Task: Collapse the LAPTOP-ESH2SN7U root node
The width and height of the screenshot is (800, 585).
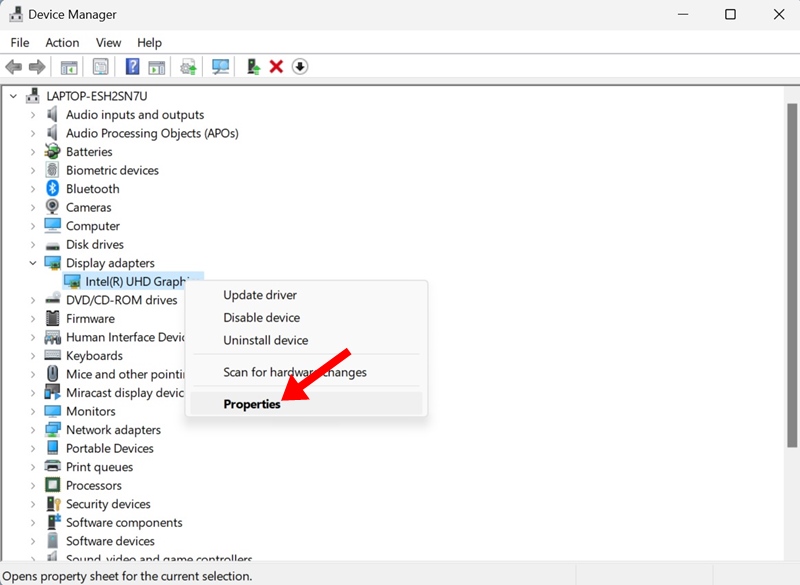Action: click(14, 96)
